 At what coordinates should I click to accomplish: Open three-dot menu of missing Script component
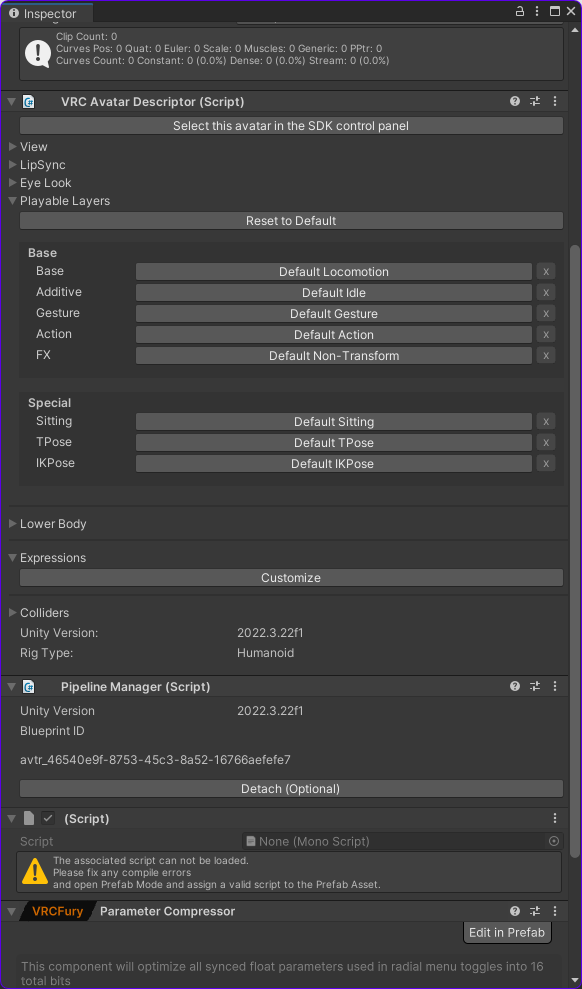555,818
